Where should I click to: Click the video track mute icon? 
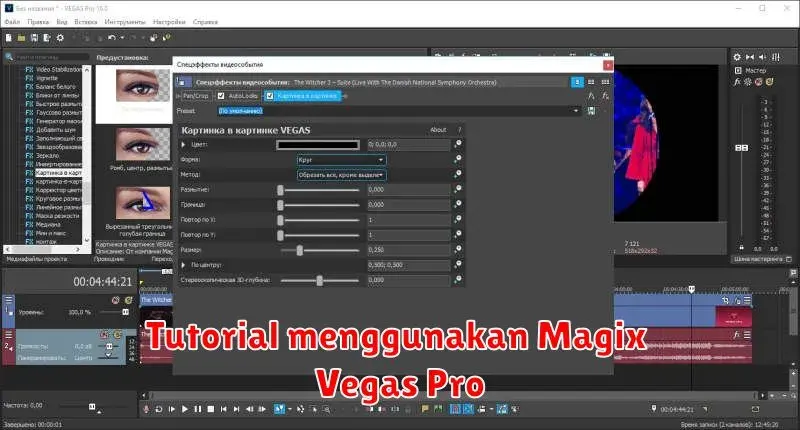(115, 300)
